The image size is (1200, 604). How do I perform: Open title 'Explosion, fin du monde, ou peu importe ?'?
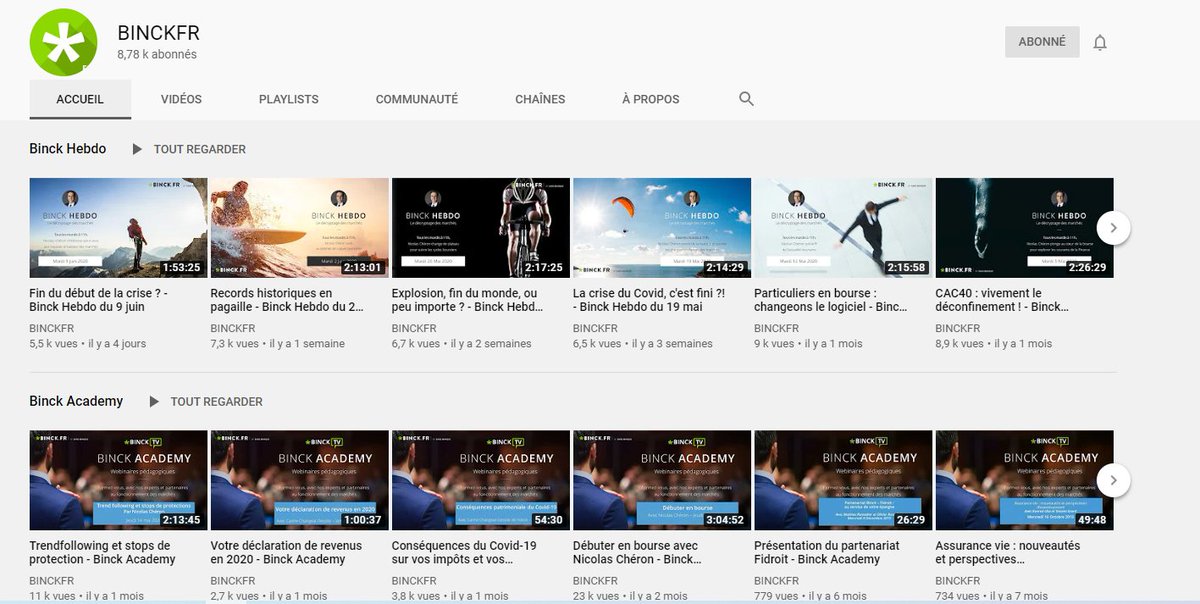pos(468,300)
